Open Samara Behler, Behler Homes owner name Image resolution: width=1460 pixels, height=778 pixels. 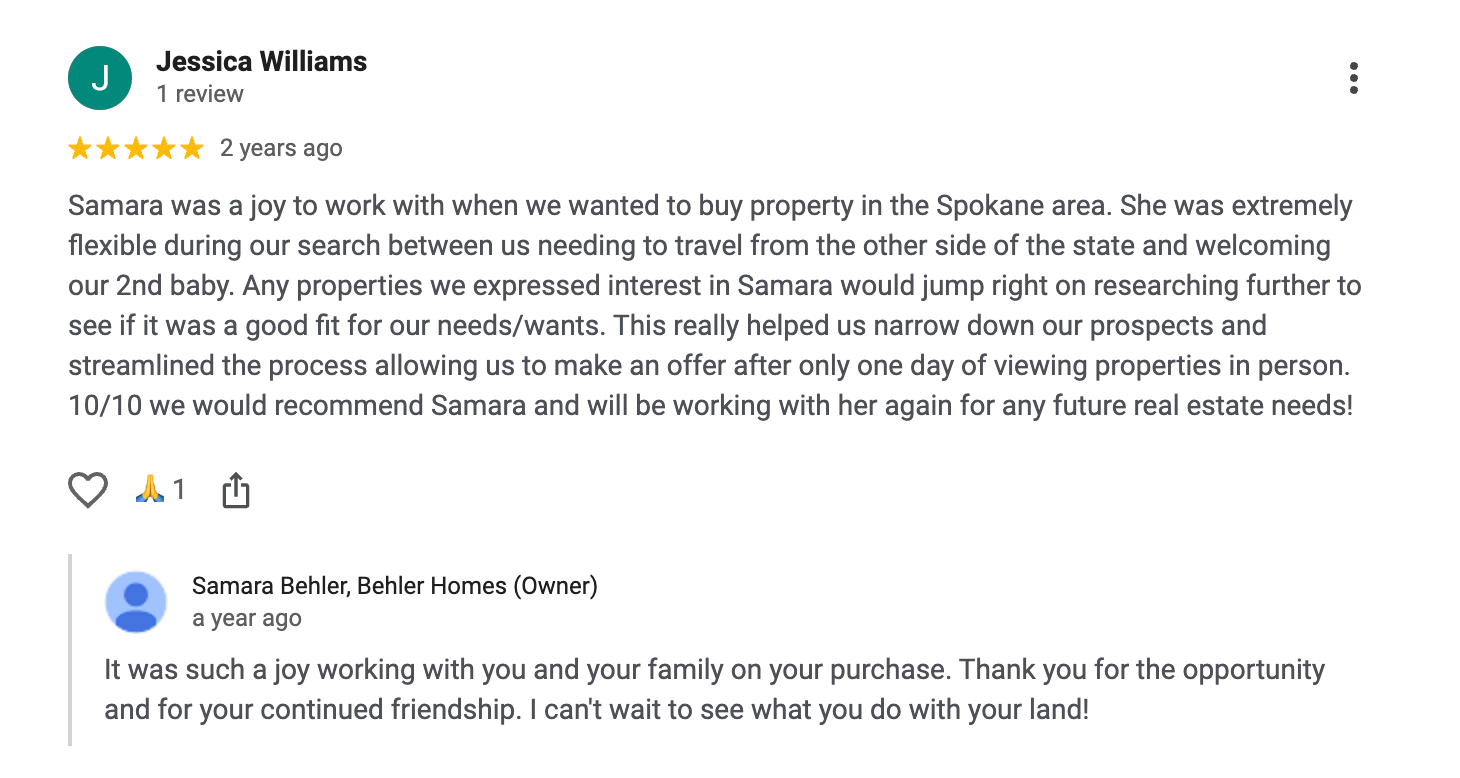click(394, 586)
